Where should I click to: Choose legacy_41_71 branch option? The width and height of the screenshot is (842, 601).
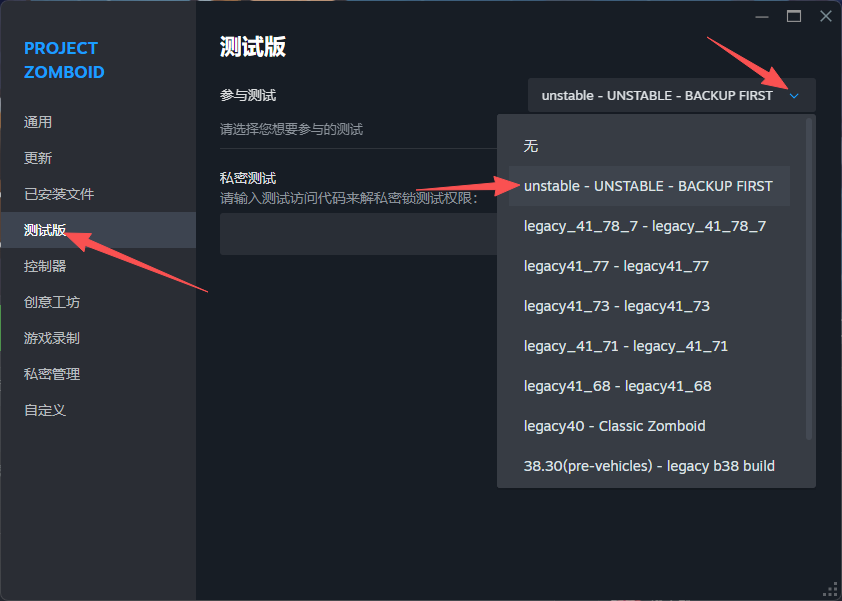[x=625, y=346]
